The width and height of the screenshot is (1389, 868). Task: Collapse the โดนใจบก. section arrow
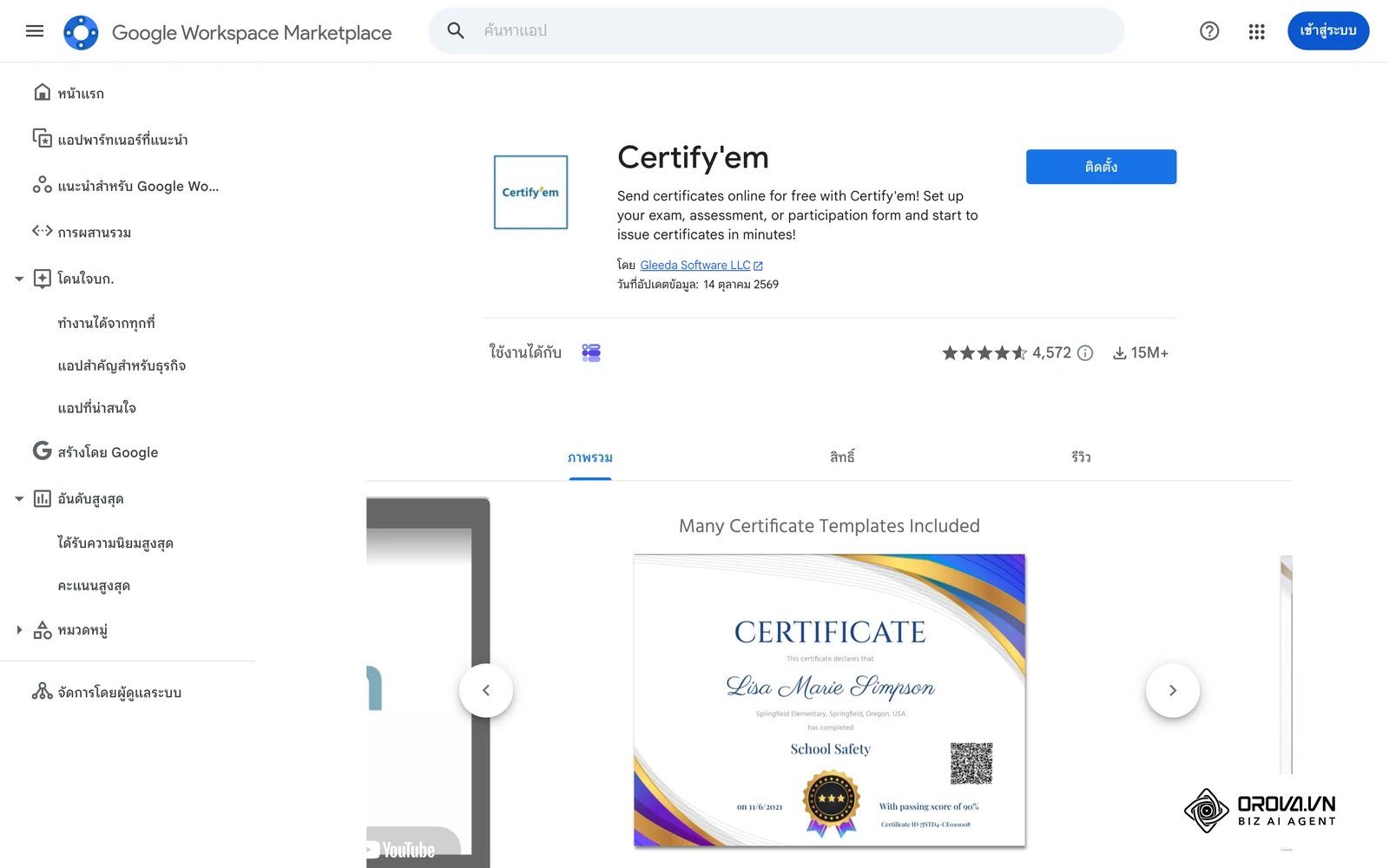(x=19, y=279)
